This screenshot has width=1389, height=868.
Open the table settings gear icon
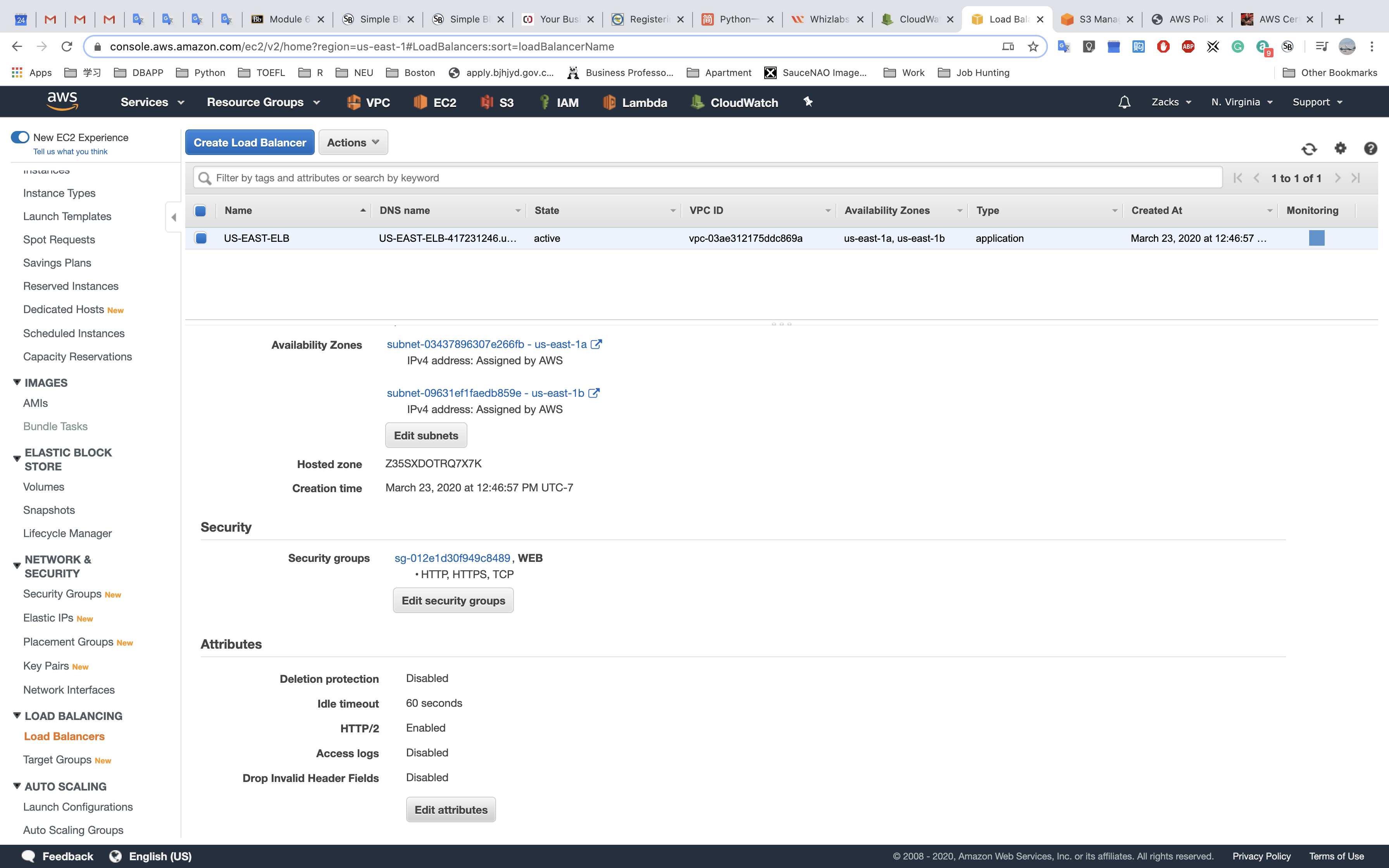point(1340,148)
